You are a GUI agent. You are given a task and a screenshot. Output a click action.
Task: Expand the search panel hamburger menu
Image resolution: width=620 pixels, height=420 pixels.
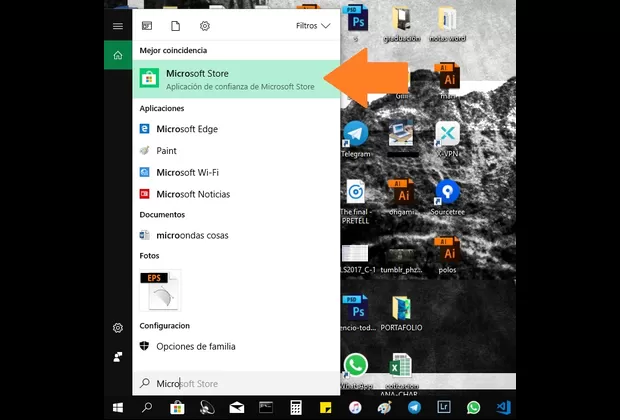tap(118, 26)
